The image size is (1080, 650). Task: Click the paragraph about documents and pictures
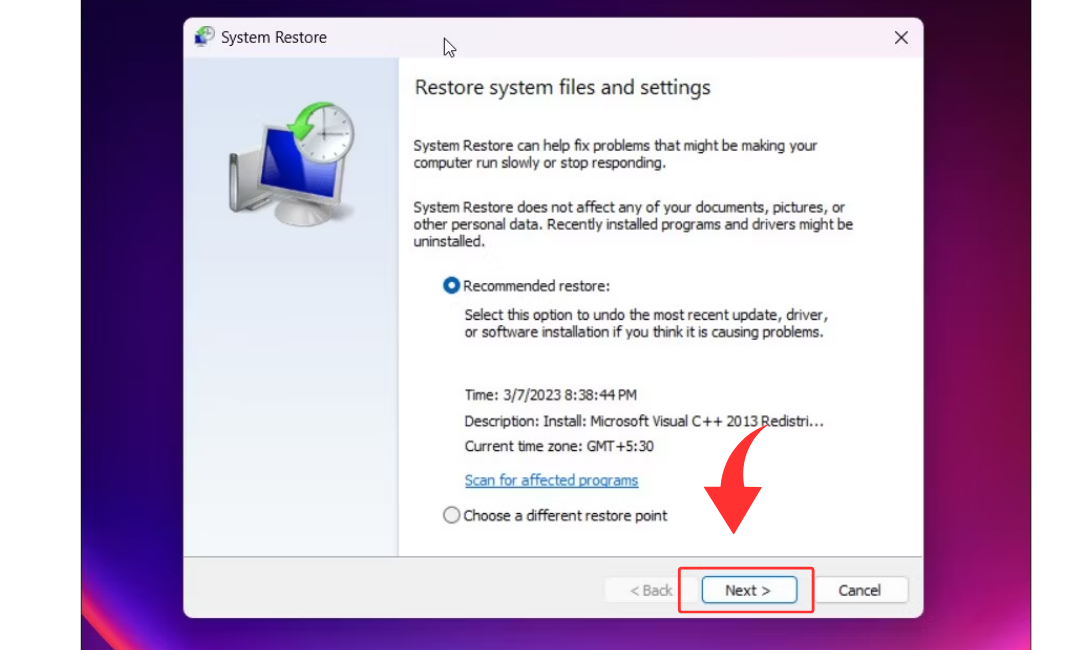click(x=632, y=224)
